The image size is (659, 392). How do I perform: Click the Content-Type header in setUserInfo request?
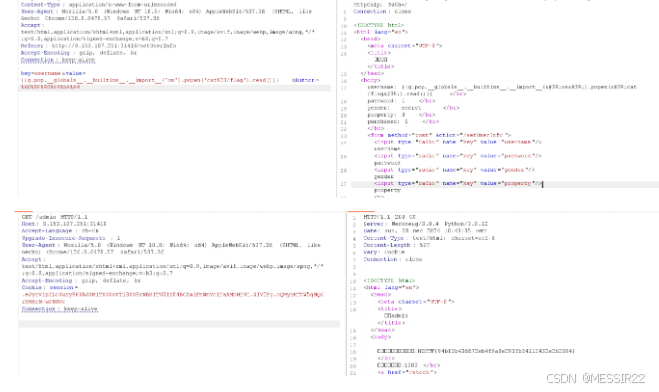click(x=98, y=5)
